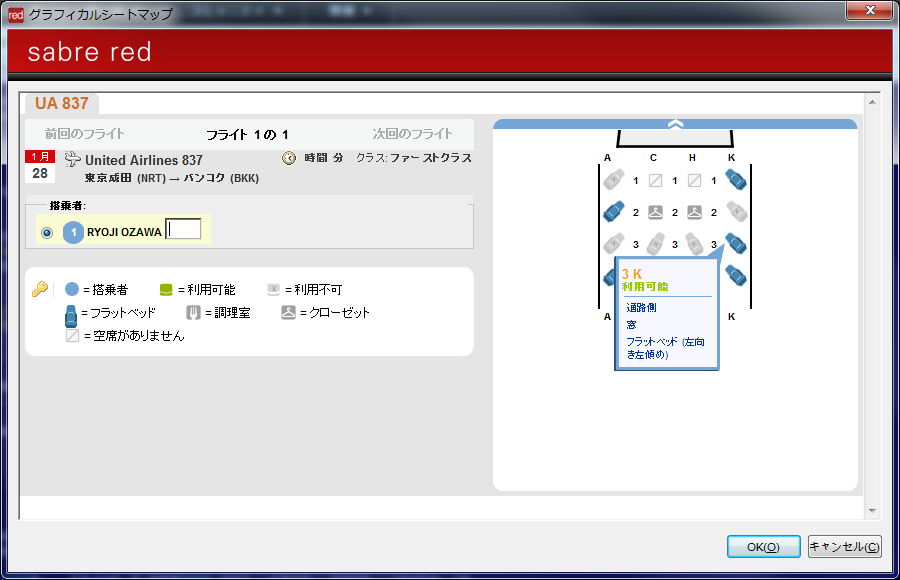
Task: Click the green available-seat legend icon
Action: click(x=166, y=289)
